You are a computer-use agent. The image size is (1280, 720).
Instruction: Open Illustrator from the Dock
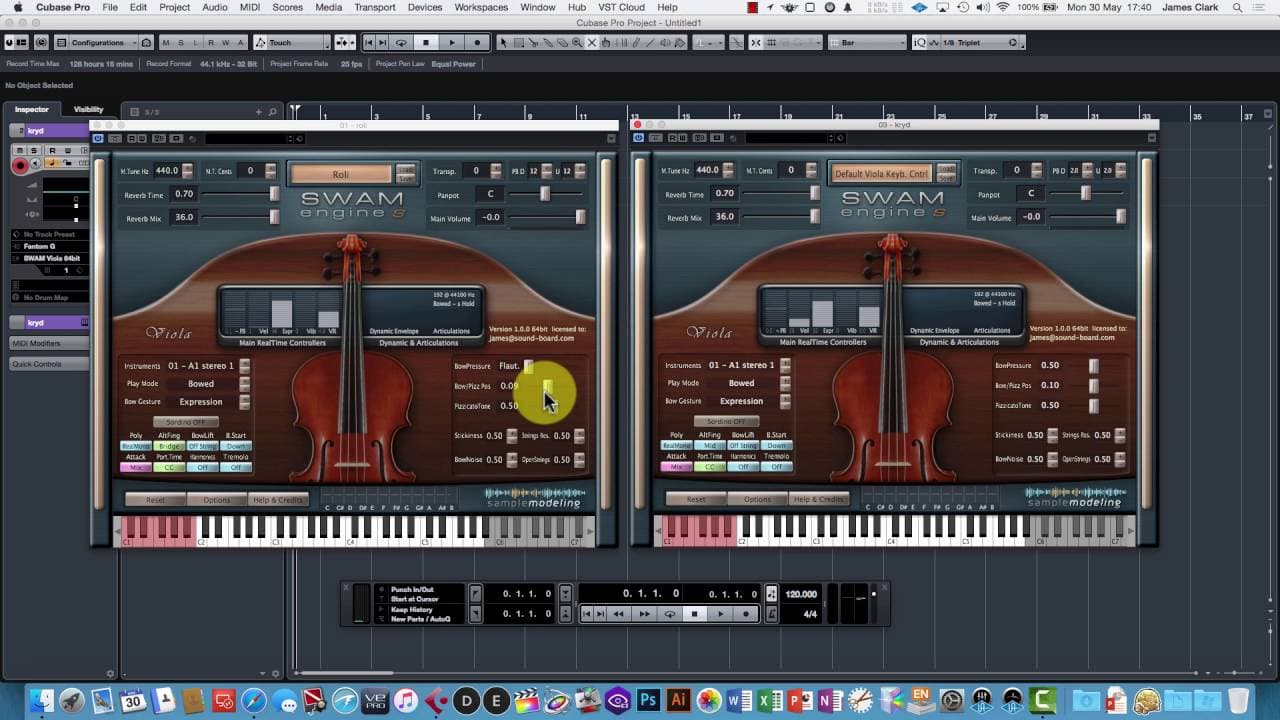pos(678,701)
